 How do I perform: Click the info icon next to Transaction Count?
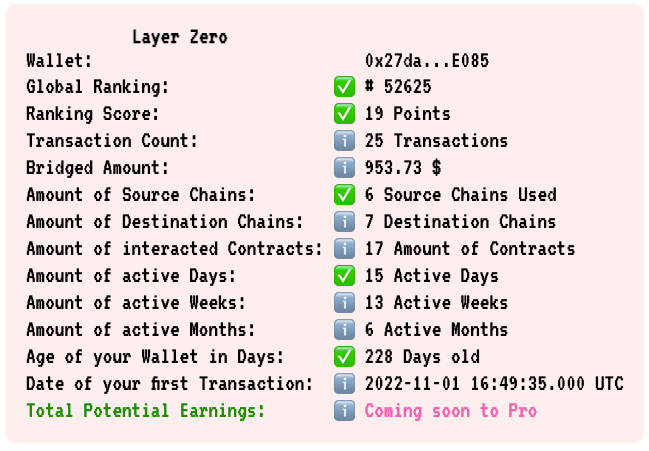(x=344, y=141)
